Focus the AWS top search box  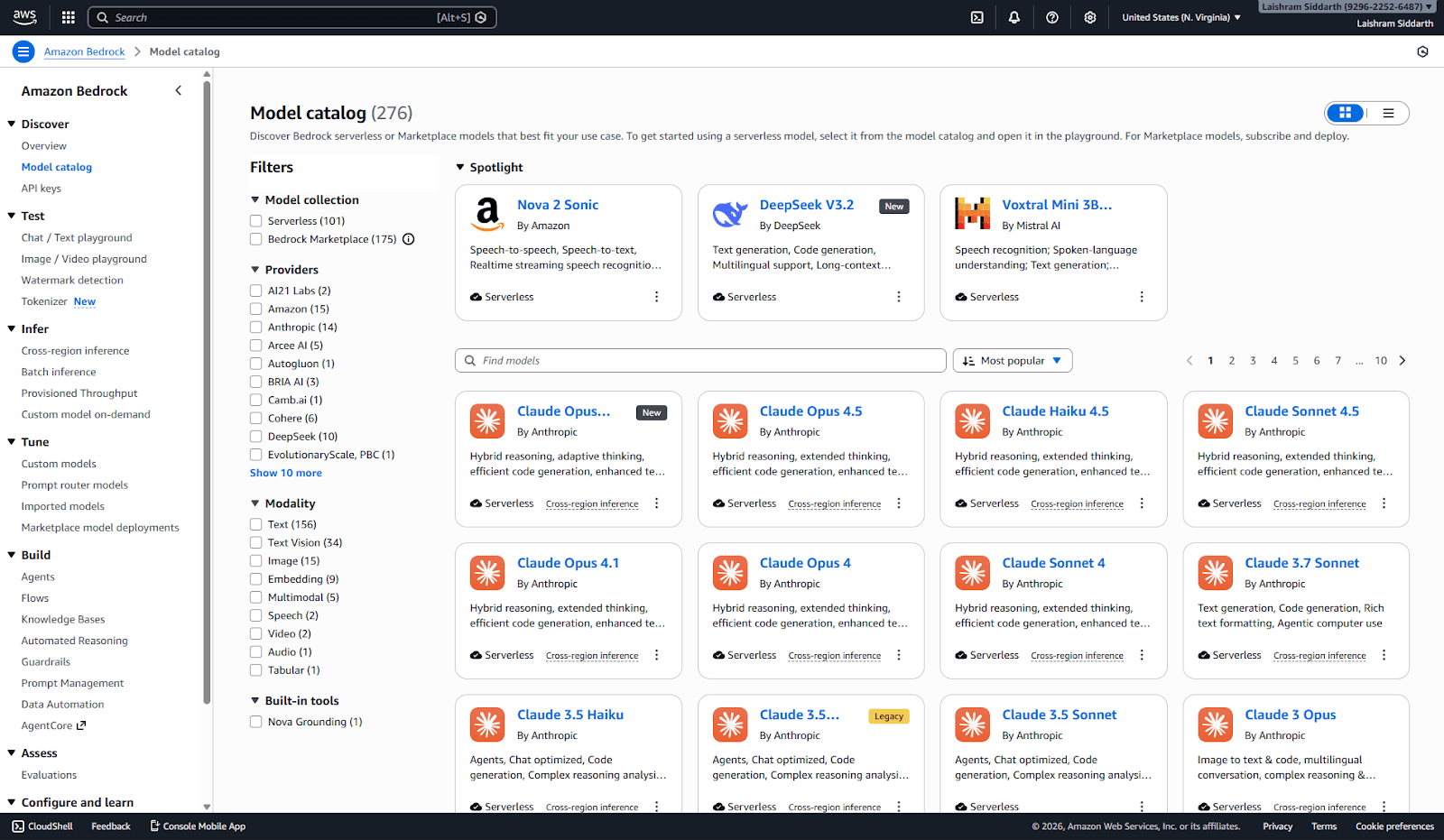[292, 17]
